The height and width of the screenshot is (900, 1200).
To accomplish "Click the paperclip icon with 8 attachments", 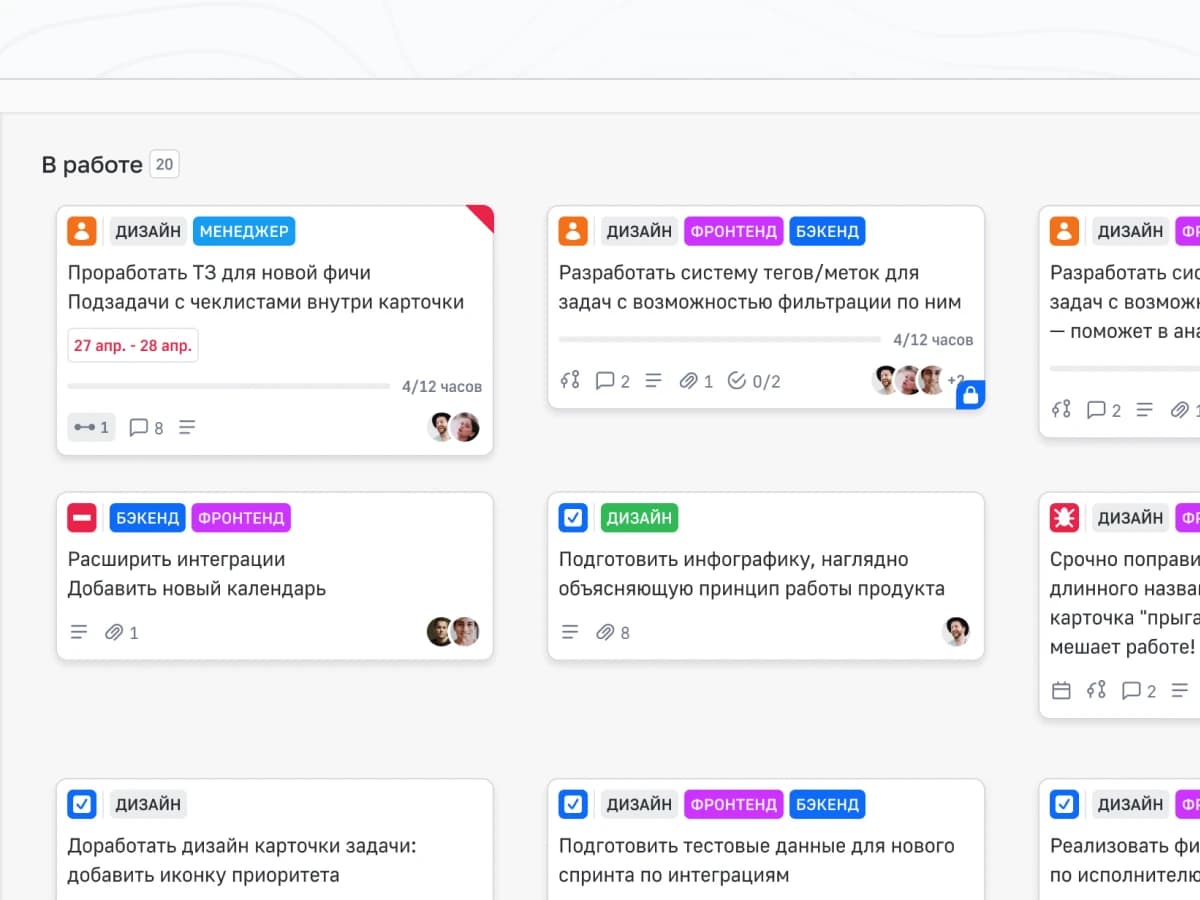I will tap(612, 632).
